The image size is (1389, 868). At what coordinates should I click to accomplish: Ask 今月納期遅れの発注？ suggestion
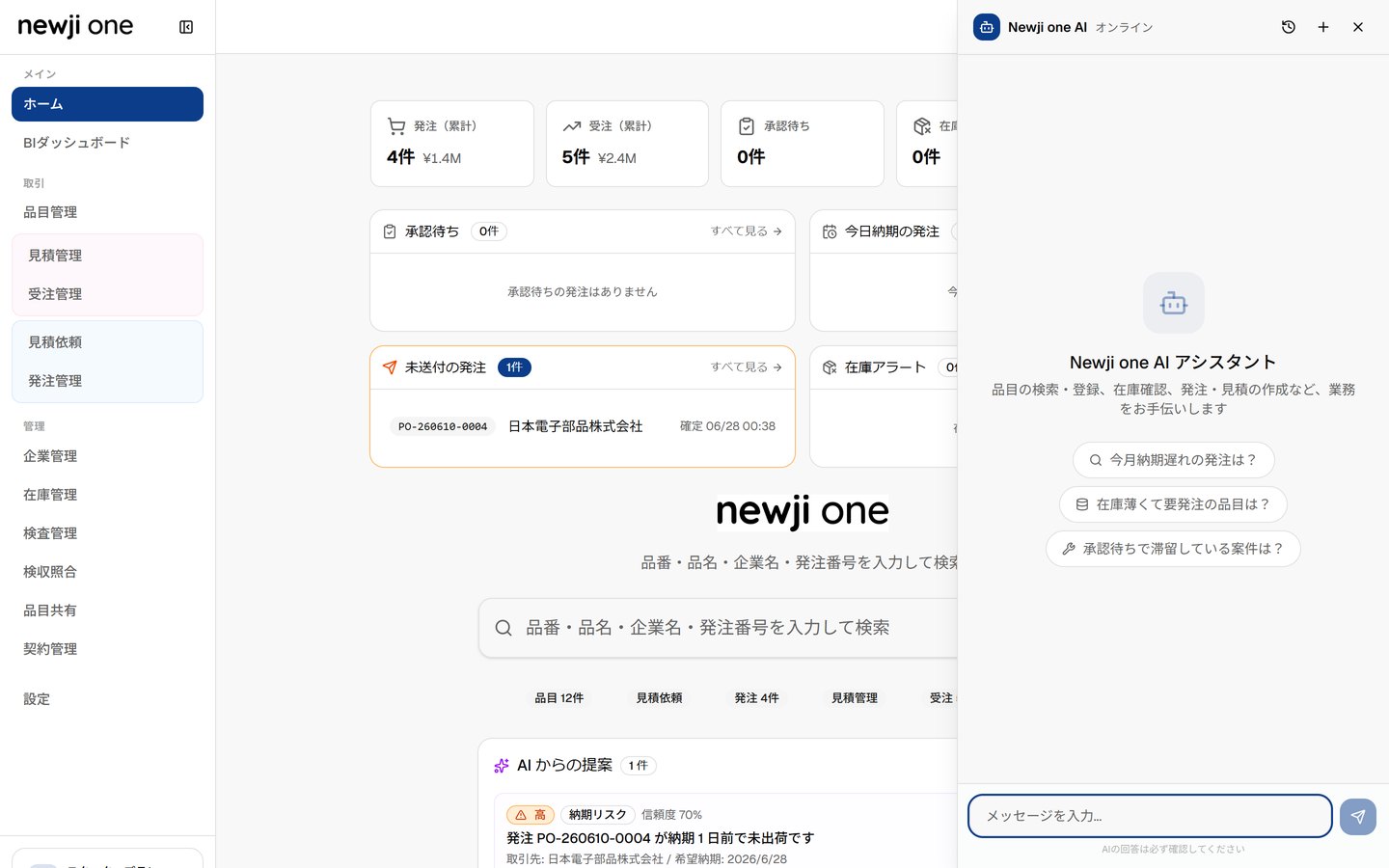tap(1174, 460)
